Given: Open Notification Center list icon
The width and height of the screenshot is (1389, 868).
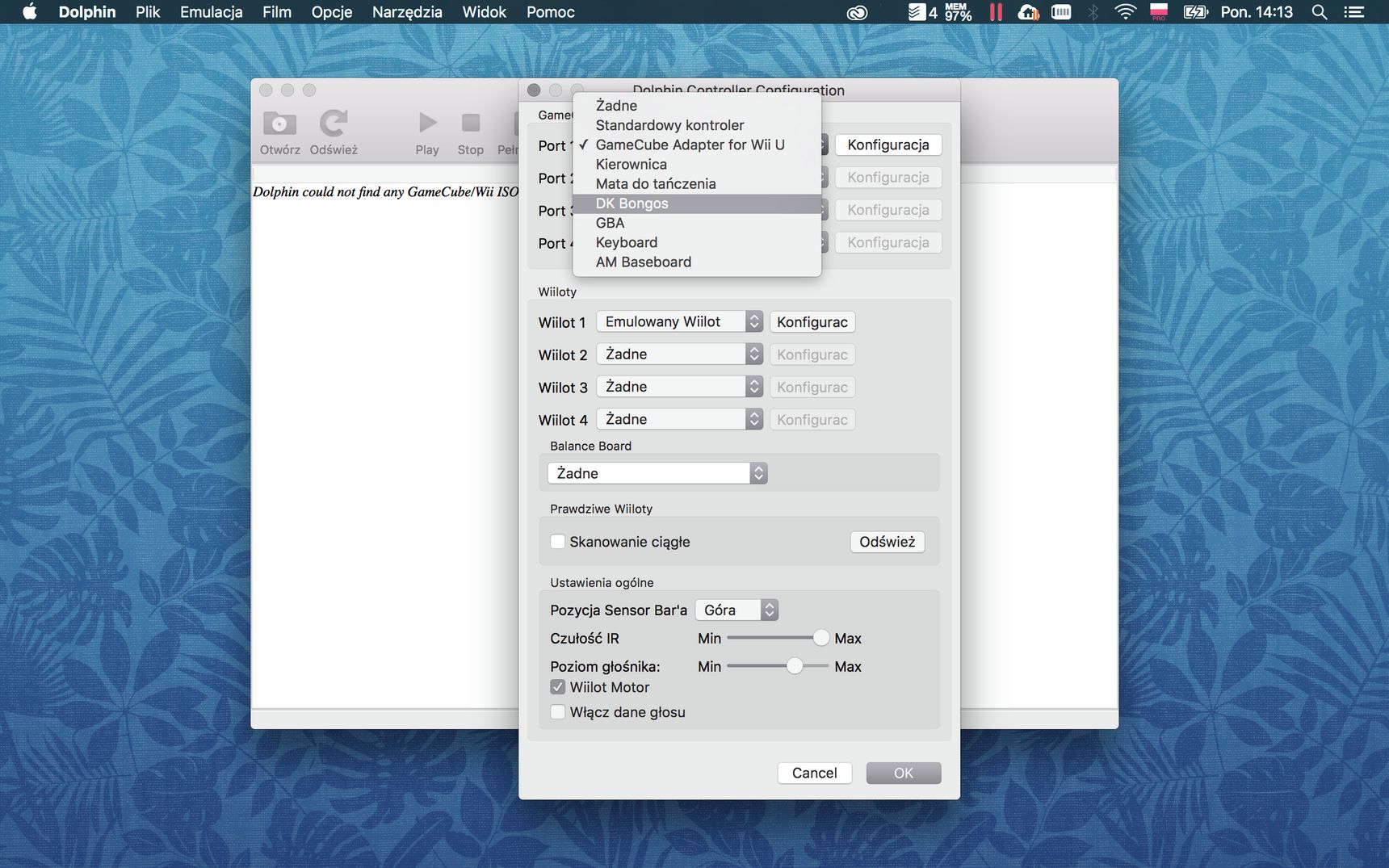Looking at the screenshot, I should [1353, 11].
